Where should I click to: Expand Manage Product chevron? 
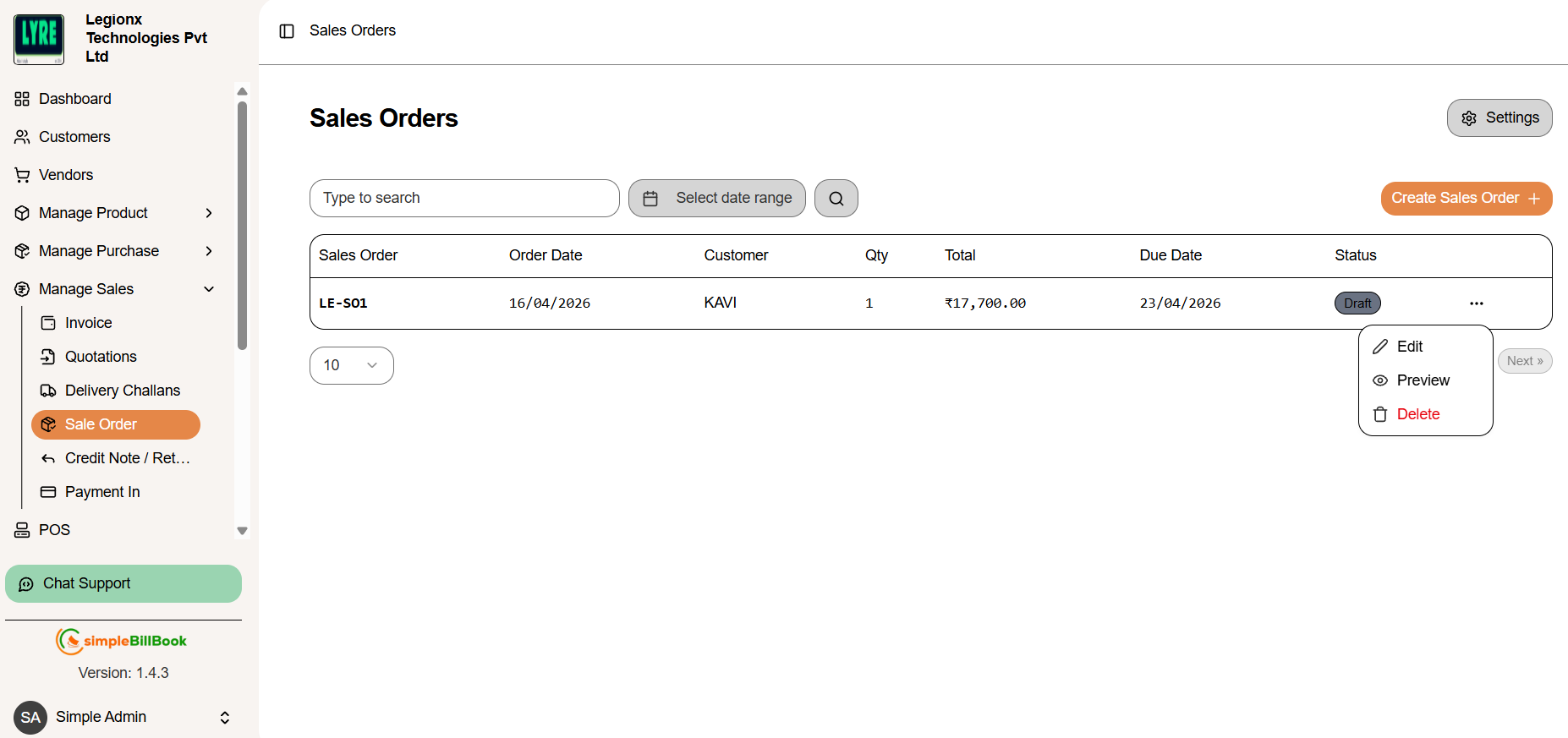[209, 213]
